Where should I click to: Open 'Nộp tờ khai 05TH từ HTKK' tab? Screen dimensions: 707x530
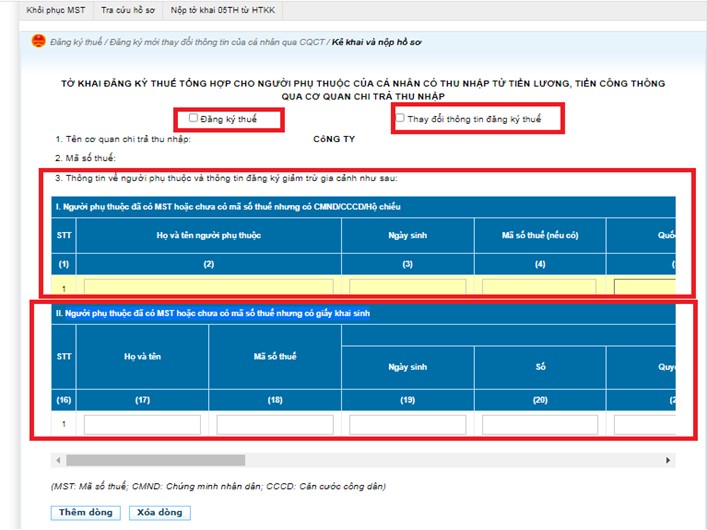tap(223, 10)
